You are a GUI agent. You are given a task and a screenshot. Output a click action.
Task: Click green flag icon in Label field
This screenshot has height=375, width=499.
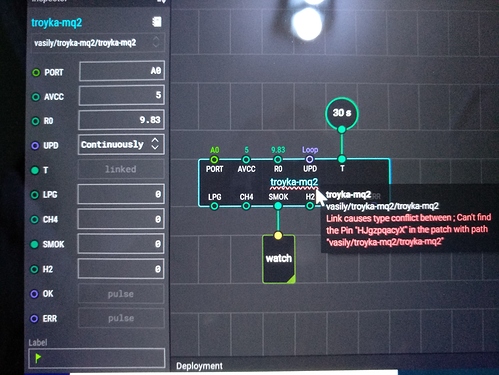click(38, 358)
